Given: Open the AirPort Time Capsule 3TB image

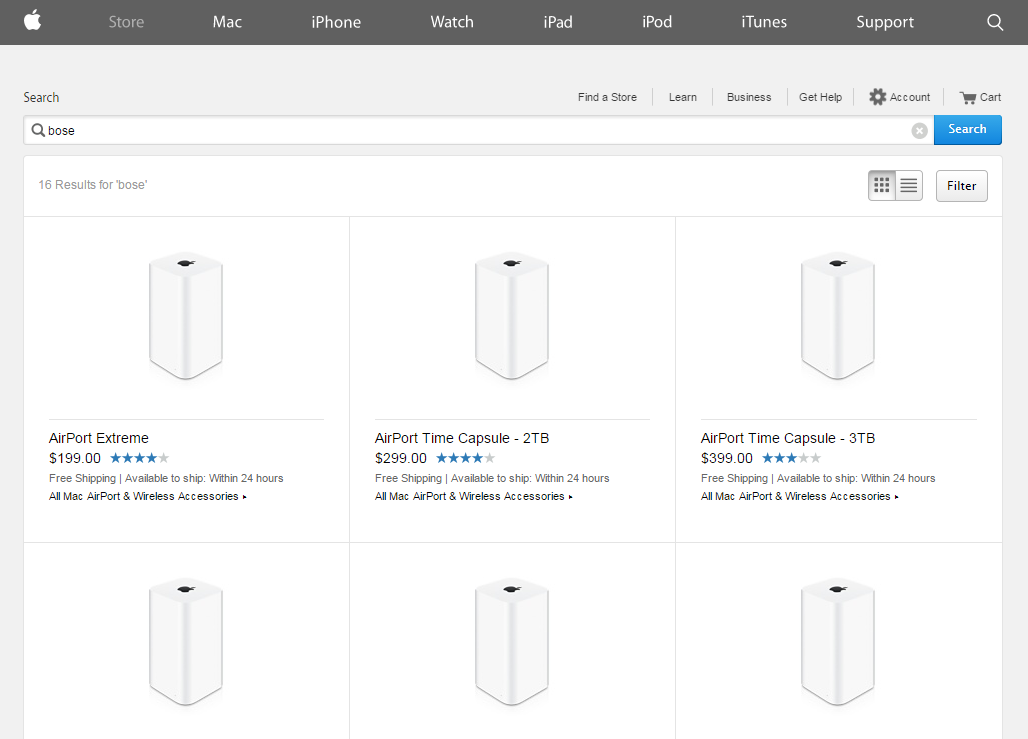Looking at the screenshot, I should 838,315.
